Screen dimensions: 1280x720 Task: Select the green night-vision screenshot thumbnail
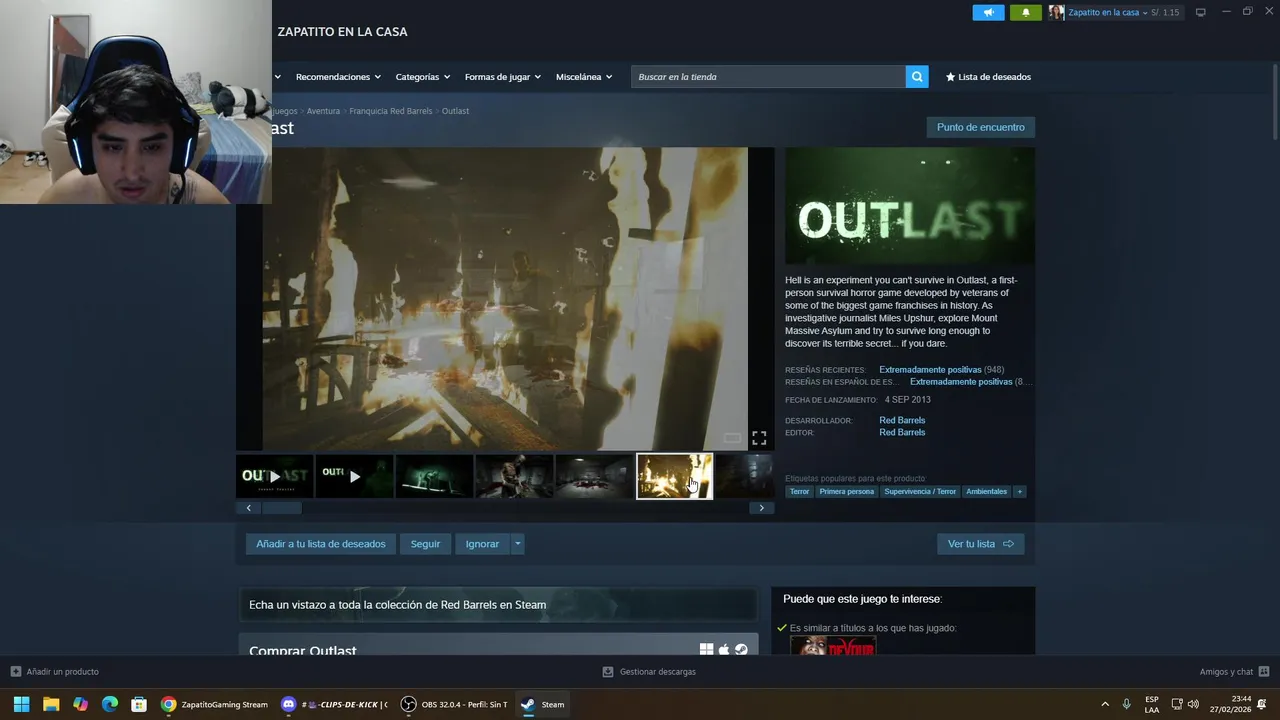coord(434,476)
